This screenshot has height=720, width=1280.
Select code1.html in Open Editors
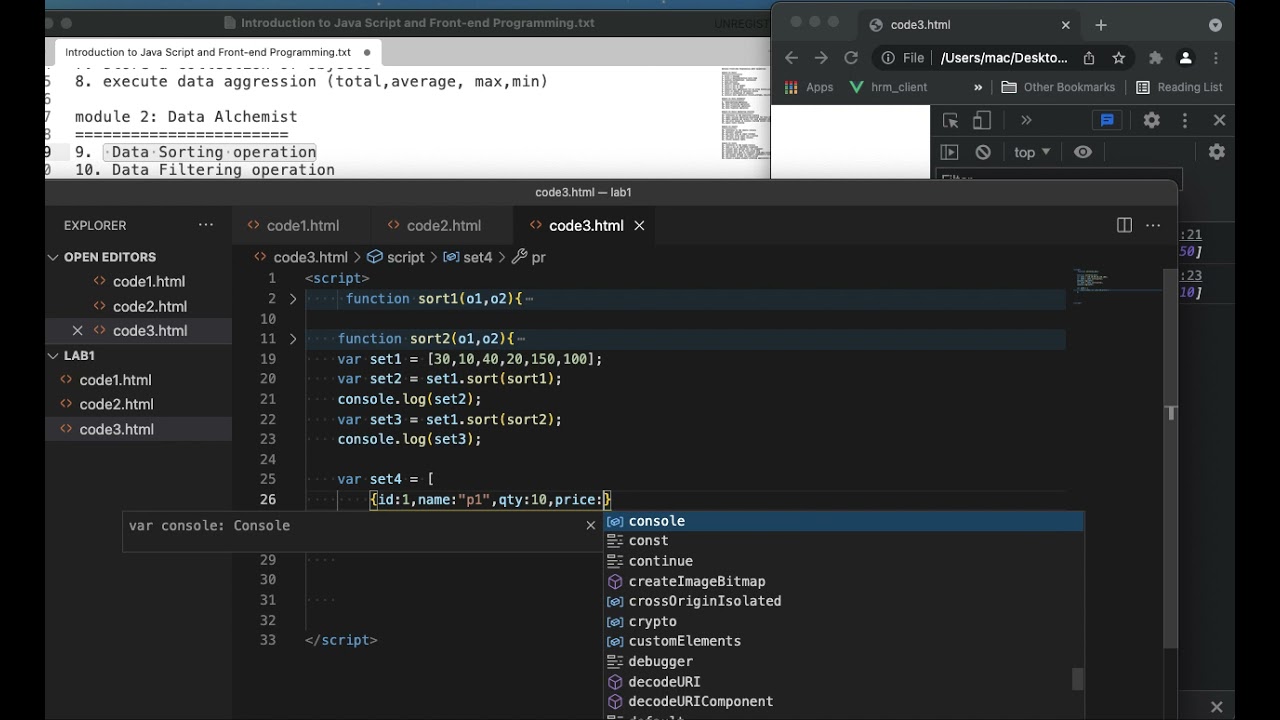149,282
